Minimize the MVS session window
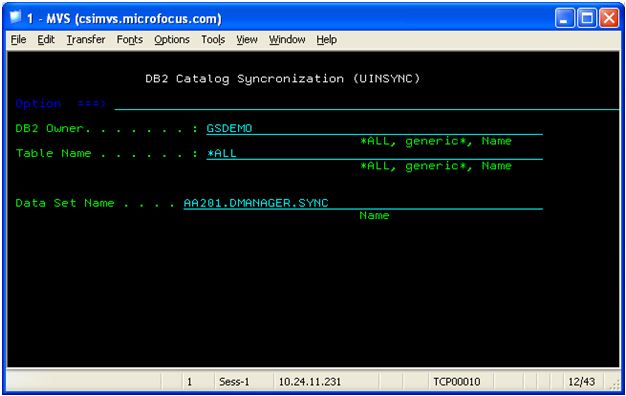Screen dimensions: 626x396 [x=565, y=18]
